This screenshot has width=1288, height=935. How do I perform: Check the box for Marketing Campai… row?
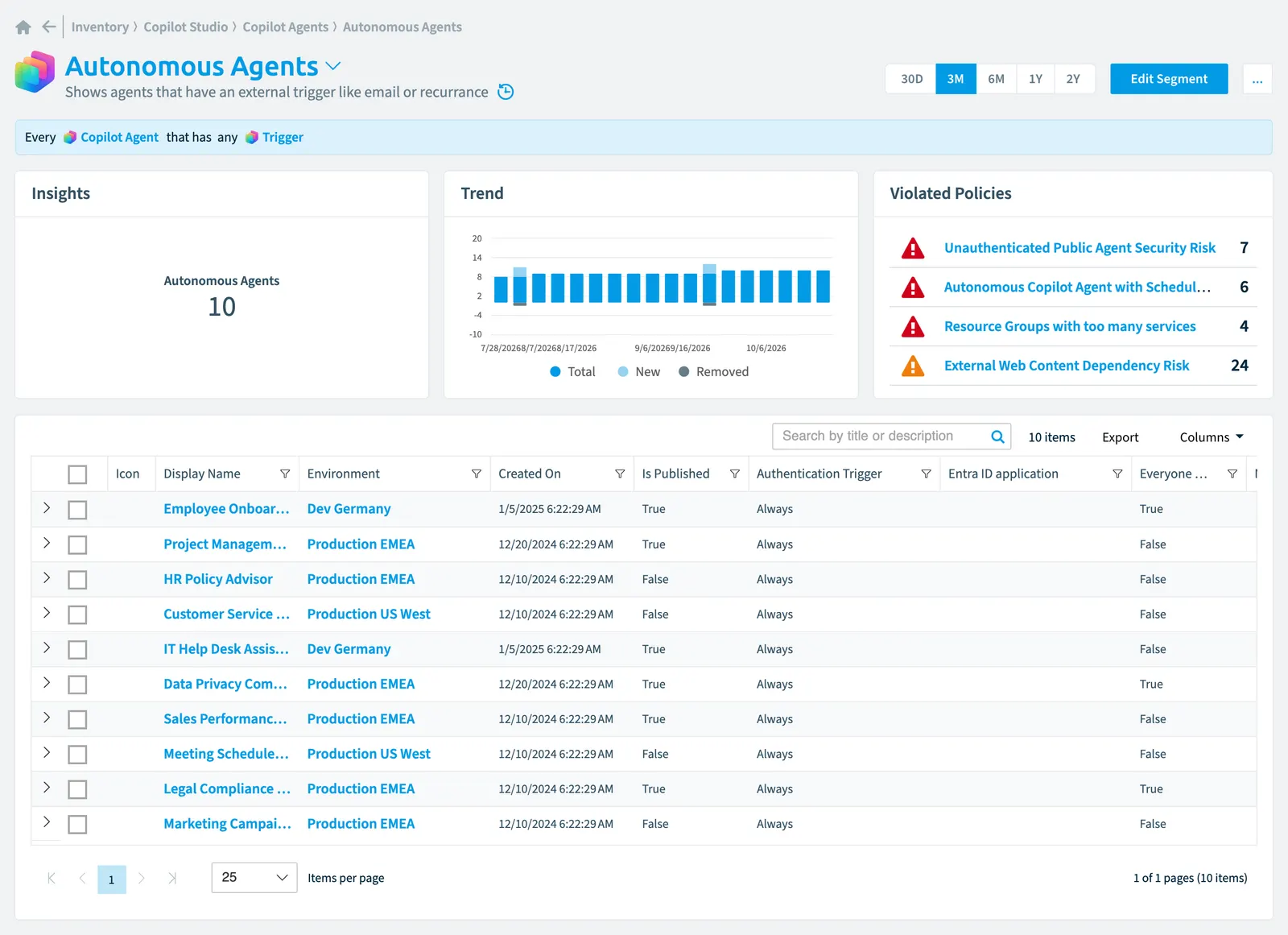pos(77,825)
